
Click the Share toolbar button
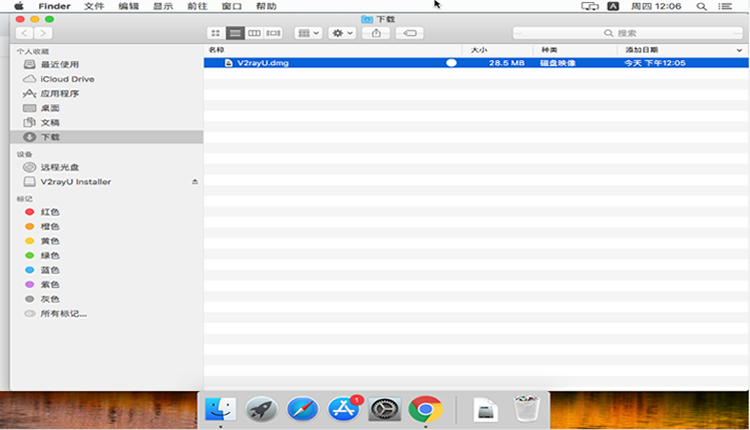[x=375, y=33]
